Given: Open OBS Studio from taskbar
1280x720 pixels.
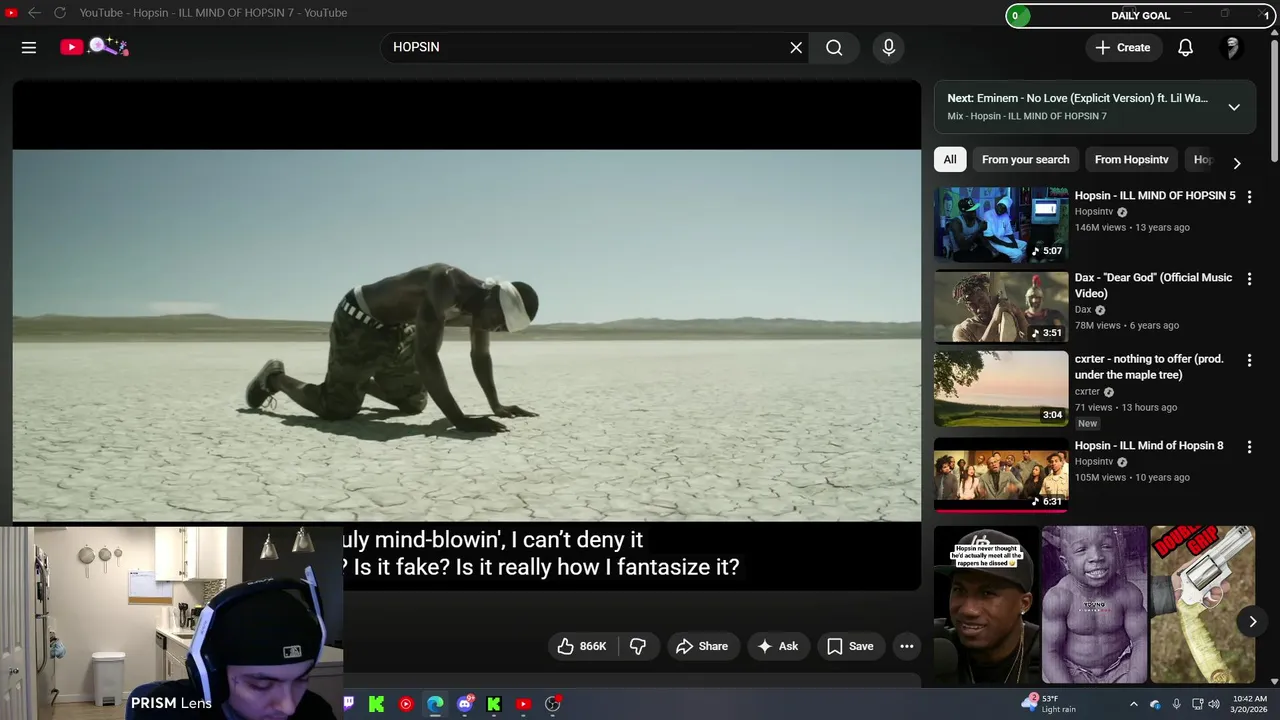Looking at the screenshot, I should [x=552, y=704].
